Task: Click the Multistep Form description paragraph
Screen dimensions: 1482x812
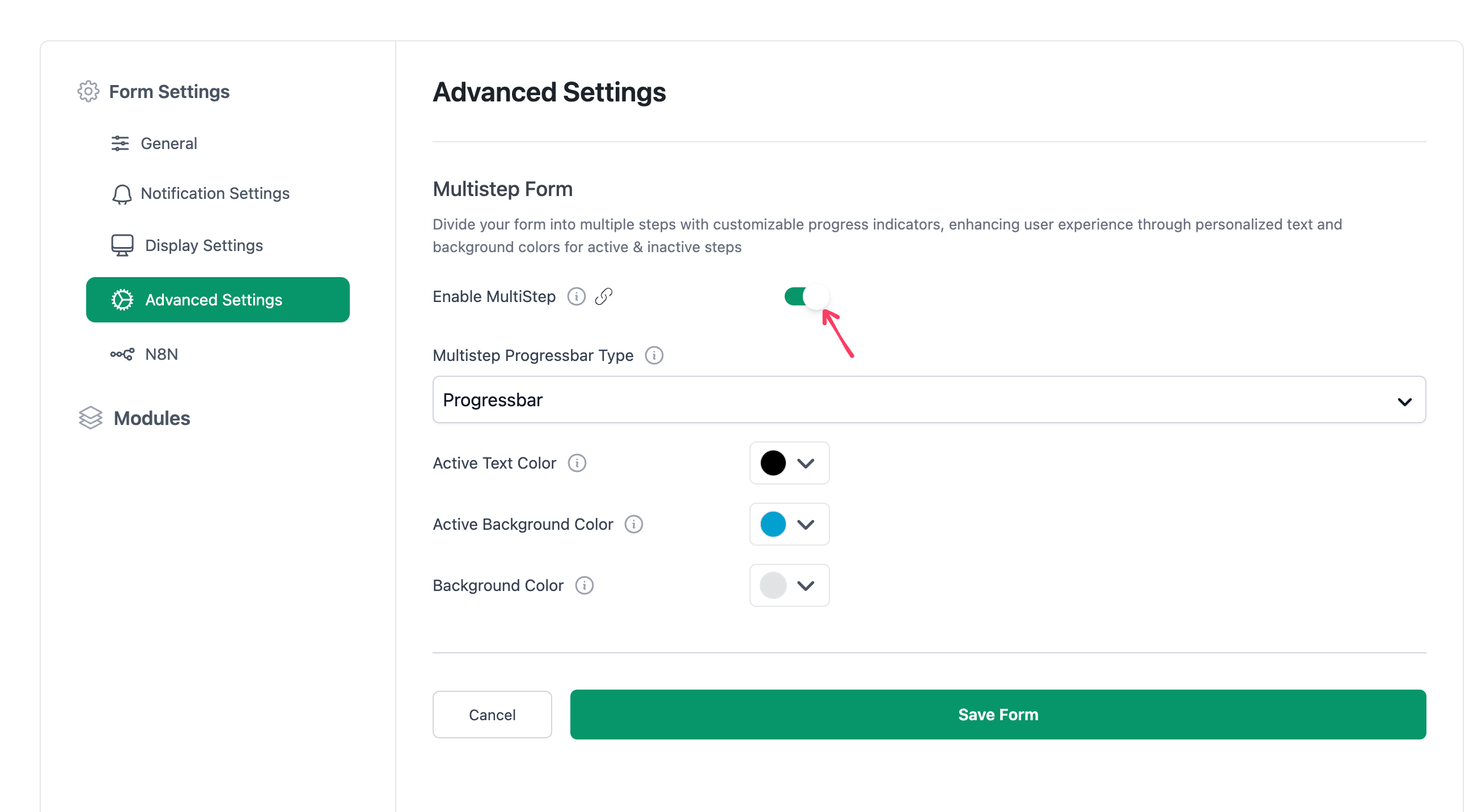Action: [x=887, y=236]
